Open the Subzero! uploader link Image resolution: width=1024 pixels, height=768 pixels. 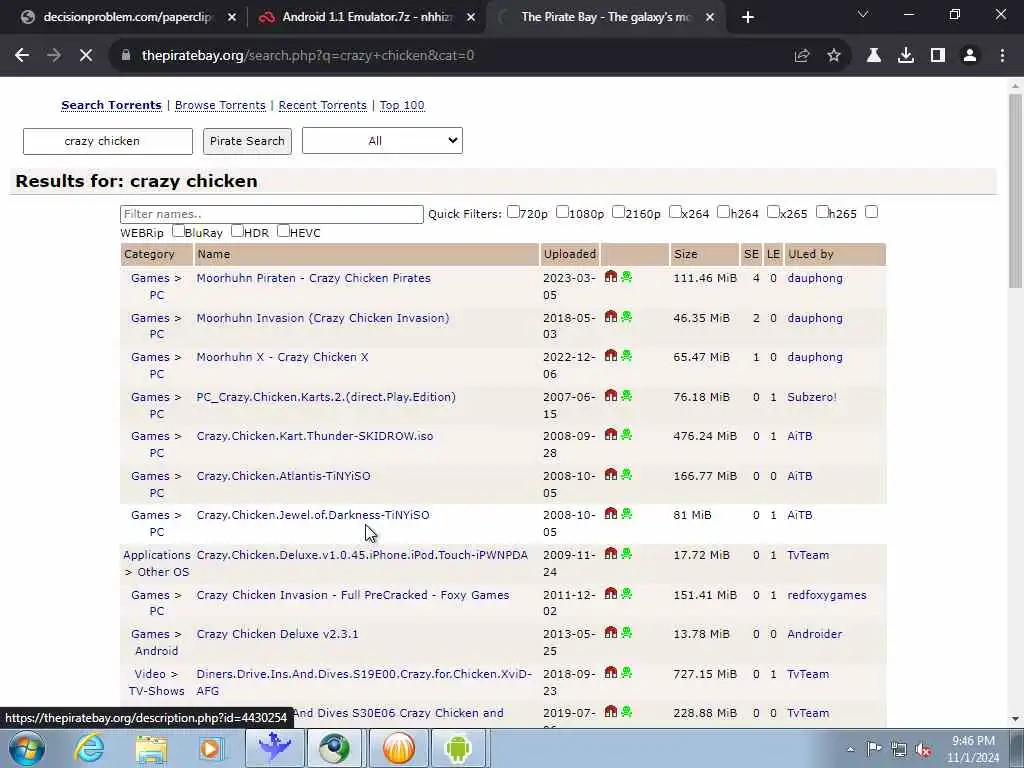coord(812,397)
